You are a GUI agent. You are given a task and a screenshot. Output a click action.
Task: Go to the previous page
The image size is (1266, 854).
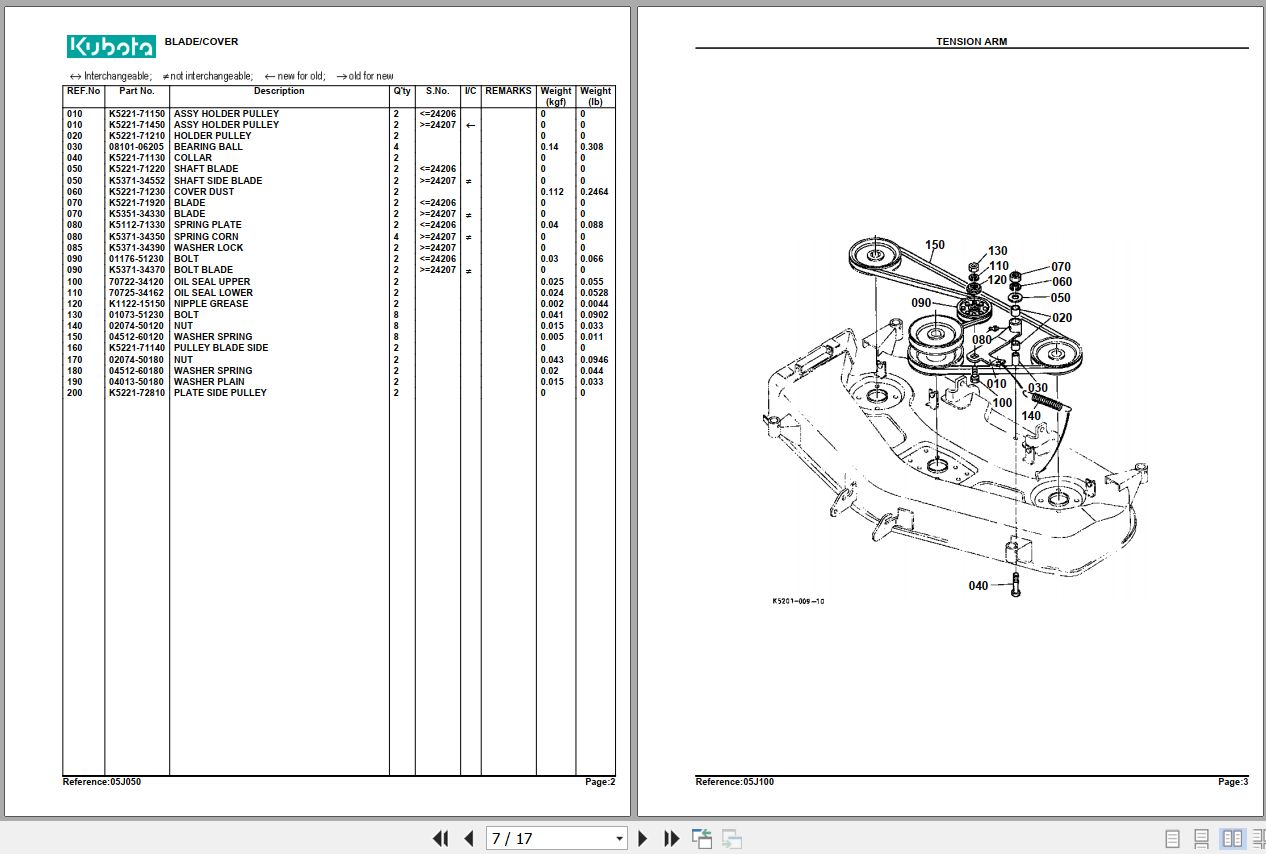[x=468, y=838]
